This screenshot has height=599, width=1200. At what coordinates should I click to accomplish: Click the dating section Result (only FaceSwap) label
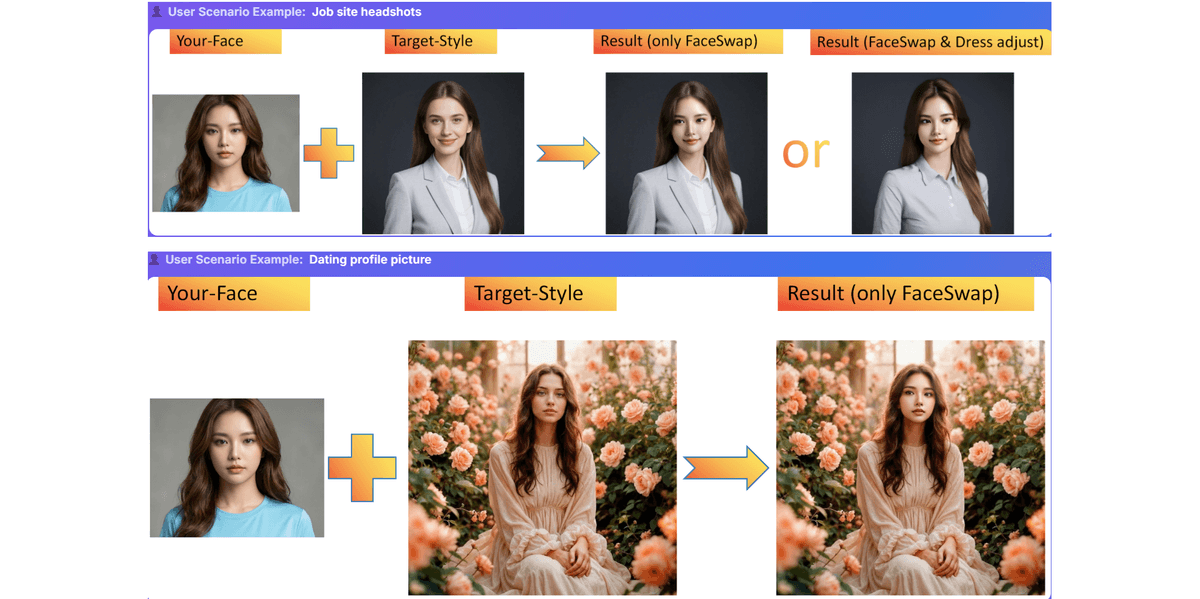(905, 293)
